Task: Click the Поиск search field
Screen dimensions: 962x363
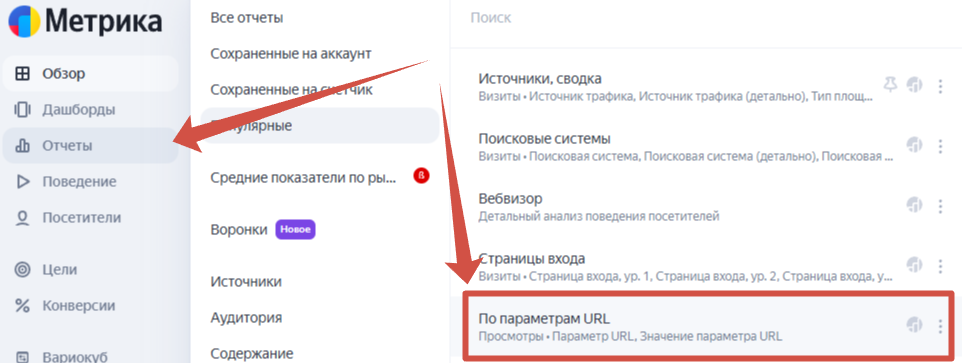Action: pos(706,18)
